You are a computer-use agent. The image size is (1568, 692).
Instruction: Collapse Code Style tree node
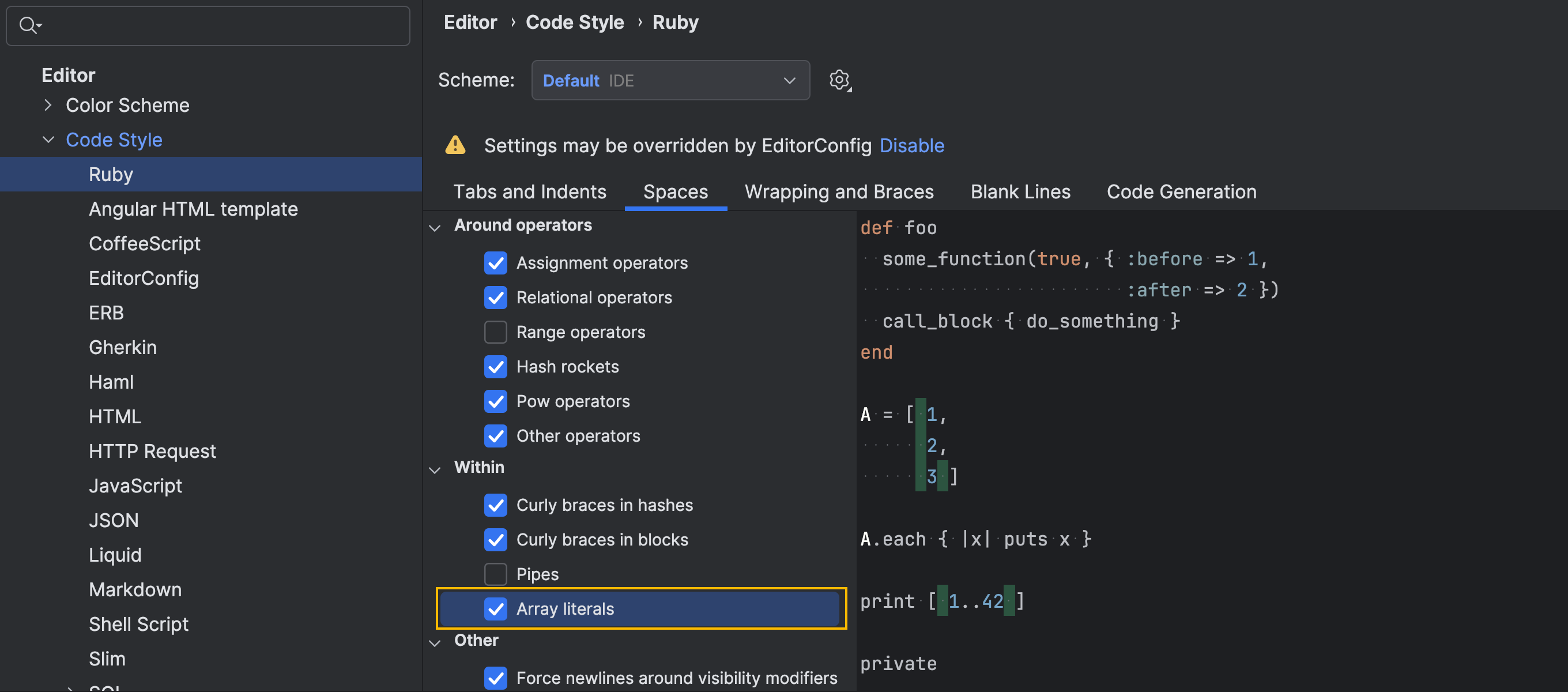pyautogui.click(x=48, y=140)
